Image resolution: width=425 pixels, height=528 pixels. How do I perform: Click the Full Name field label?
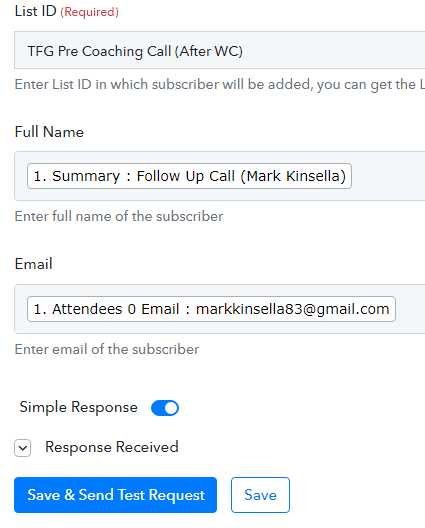coord(49,132)
